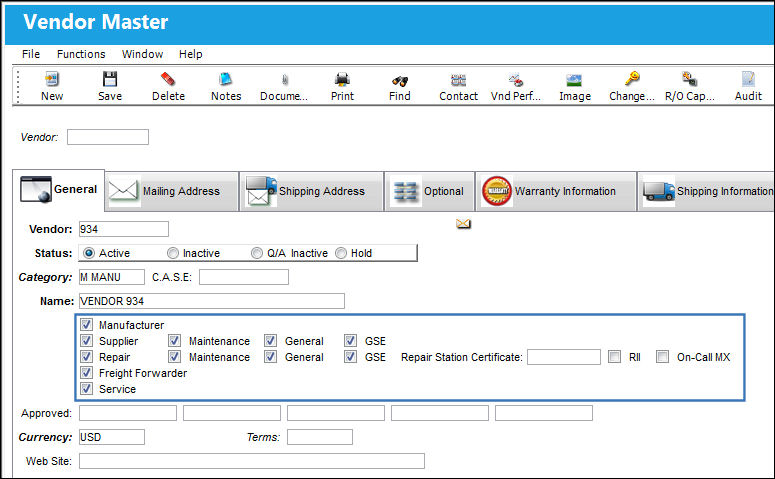Click the Terms input field
This screenshot has width=775, height=479.
320,437
